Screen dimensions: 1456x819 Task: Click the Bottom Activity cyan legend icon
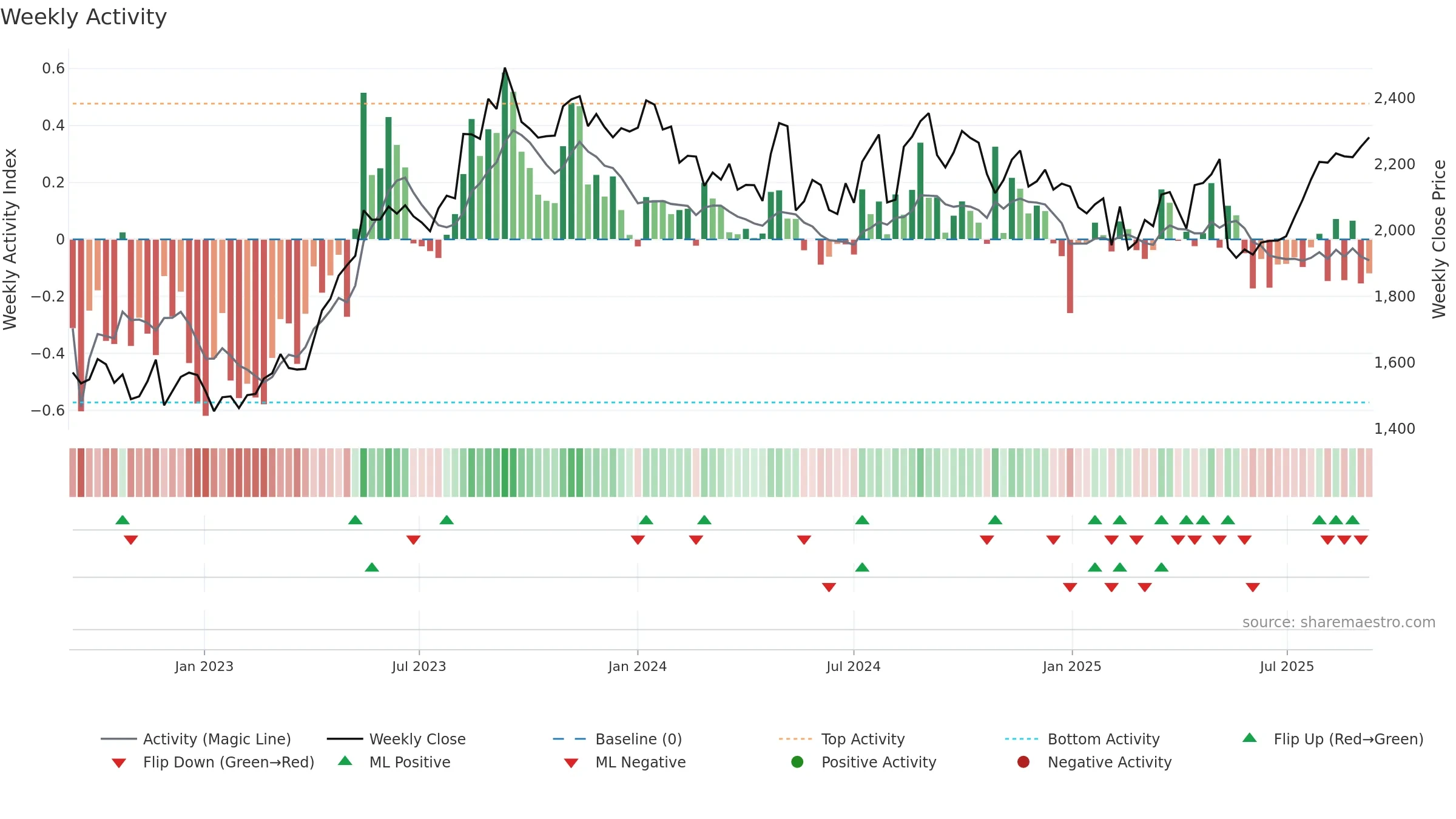click(1022, 739)
